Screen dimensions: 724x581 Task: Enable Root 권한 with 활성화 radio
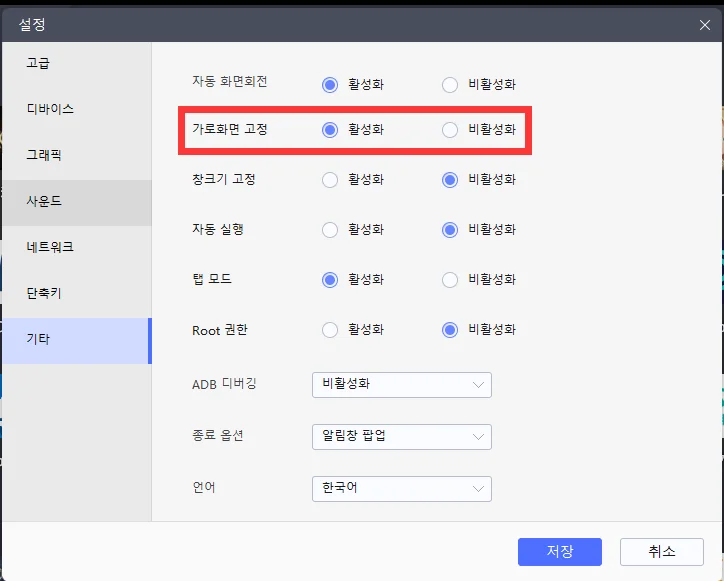(x=330, y=330)
